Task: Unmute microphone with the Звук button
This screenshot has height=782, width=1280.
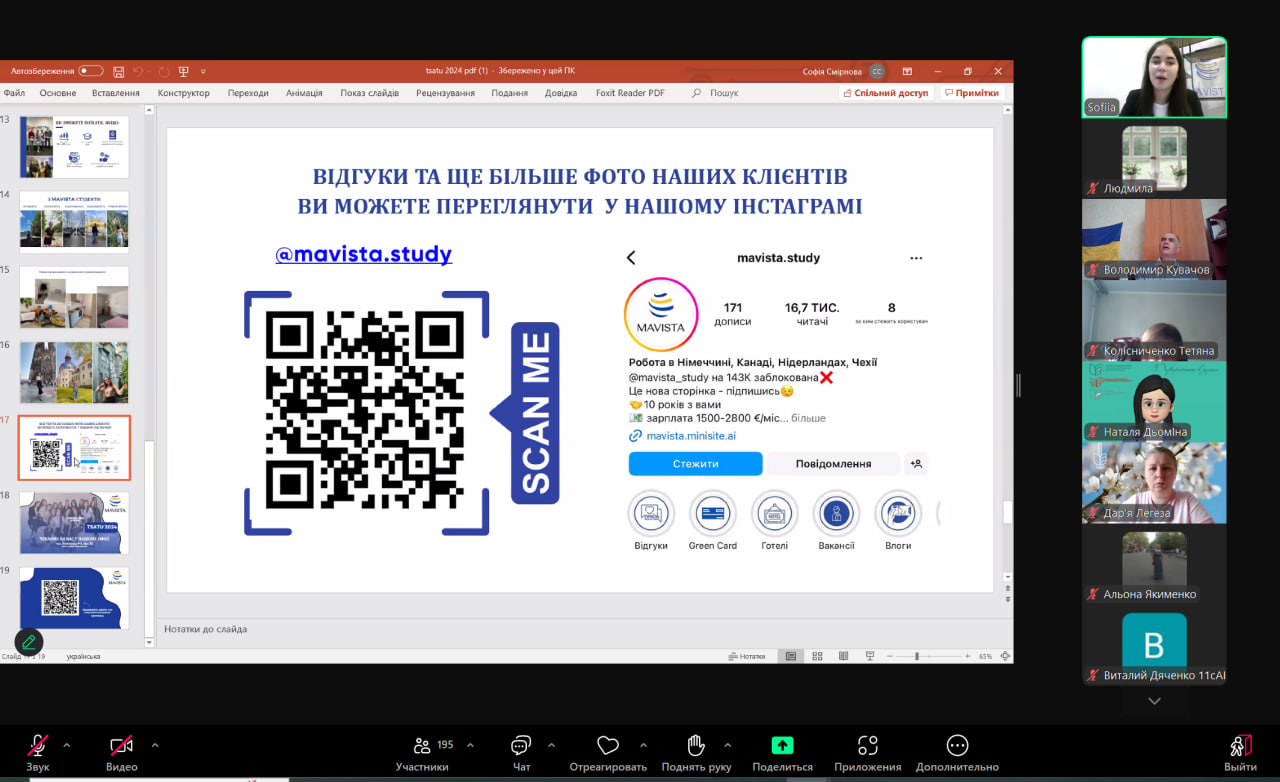Action: 38,752
